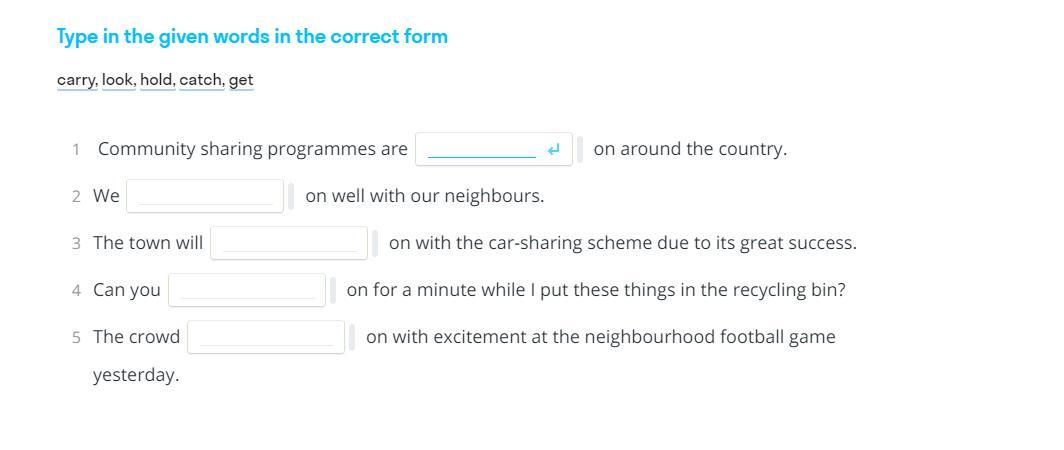This screenshot has height=450, width=1064.
Task: Click grey marker beside sentence 5 blank
Action: coord(352,337)
